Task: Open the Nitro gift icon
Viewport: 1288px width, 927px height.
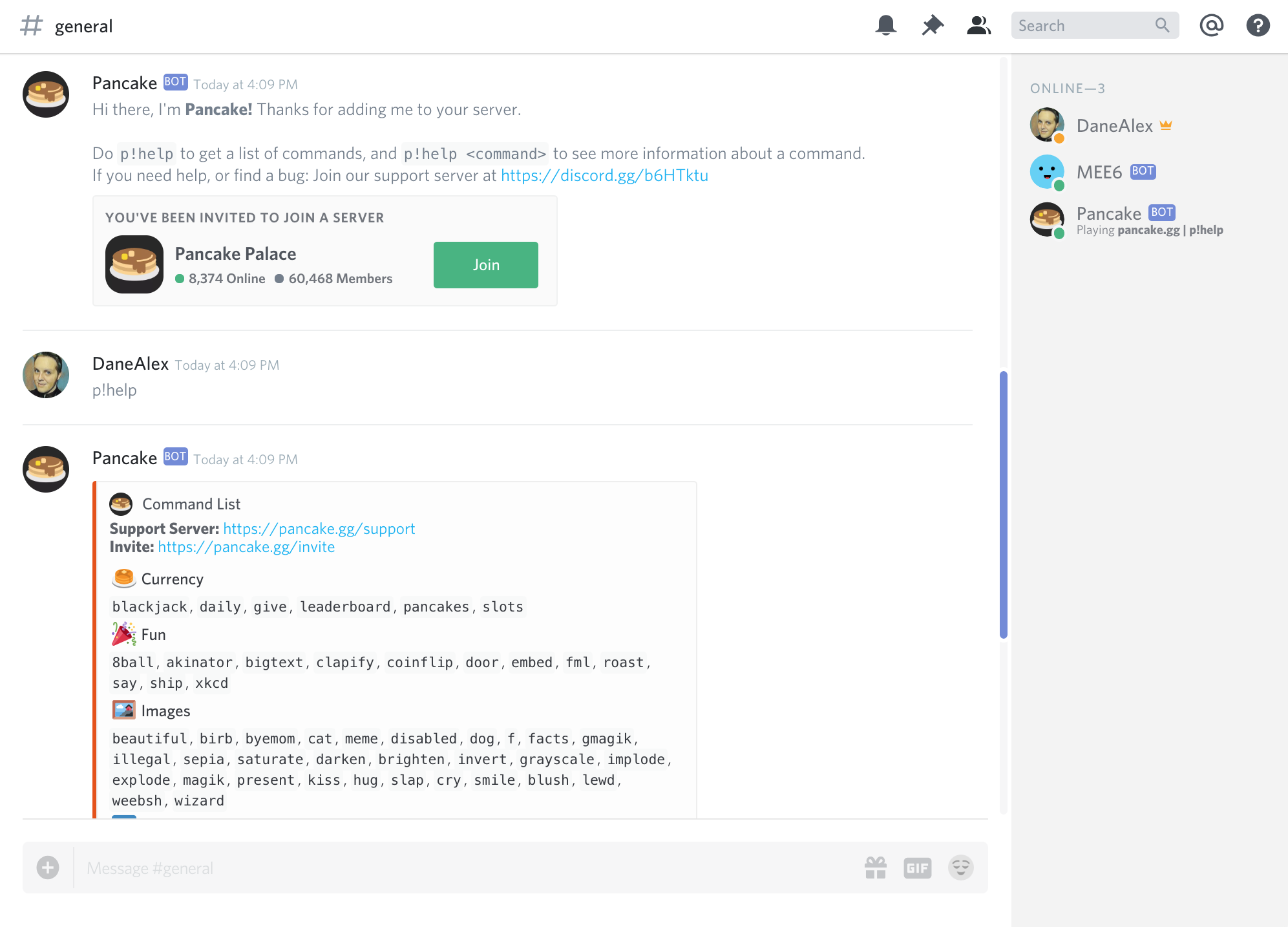Action: (876, 868)
